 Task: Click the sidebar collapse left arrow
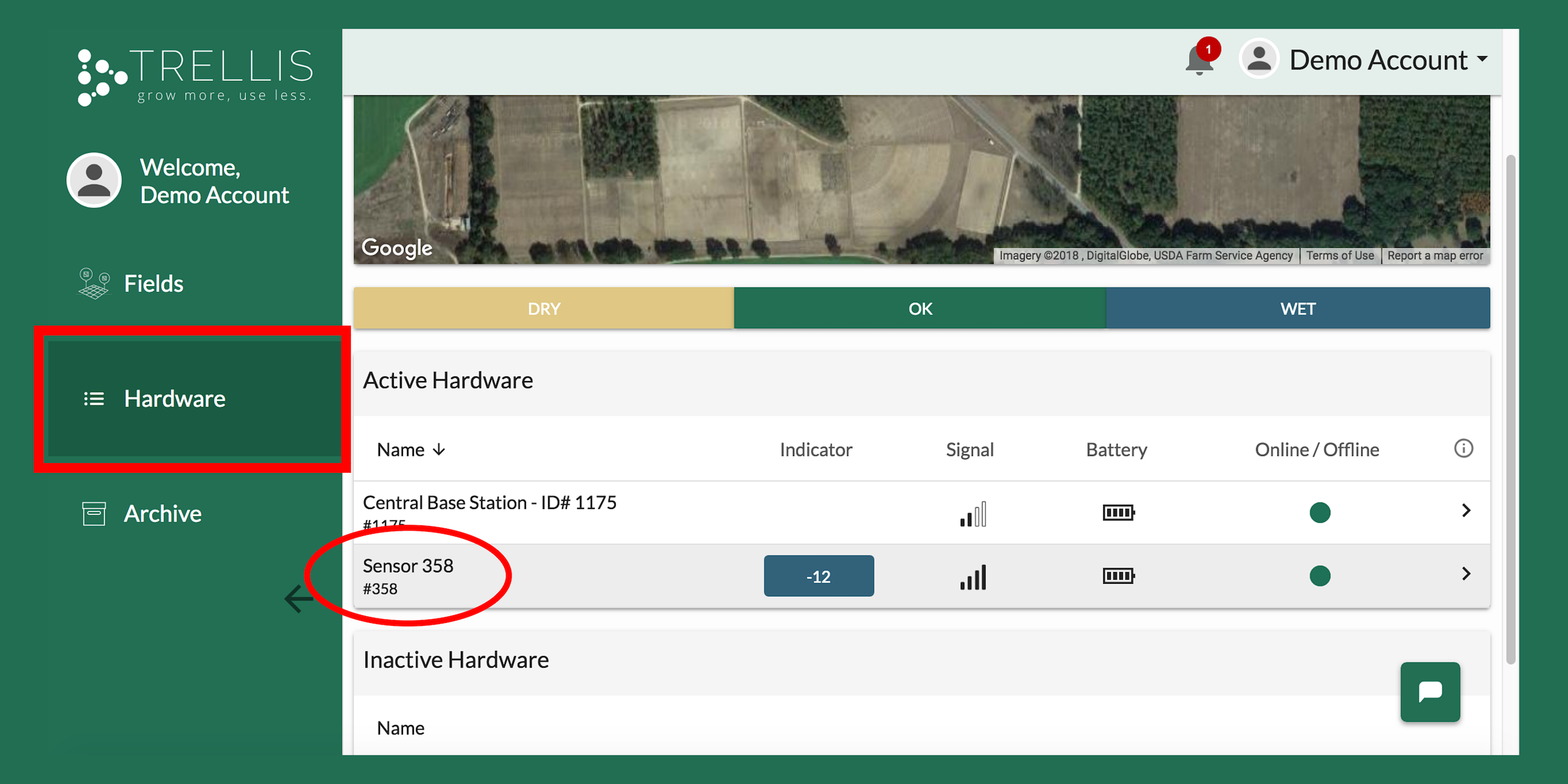(299, 598)
